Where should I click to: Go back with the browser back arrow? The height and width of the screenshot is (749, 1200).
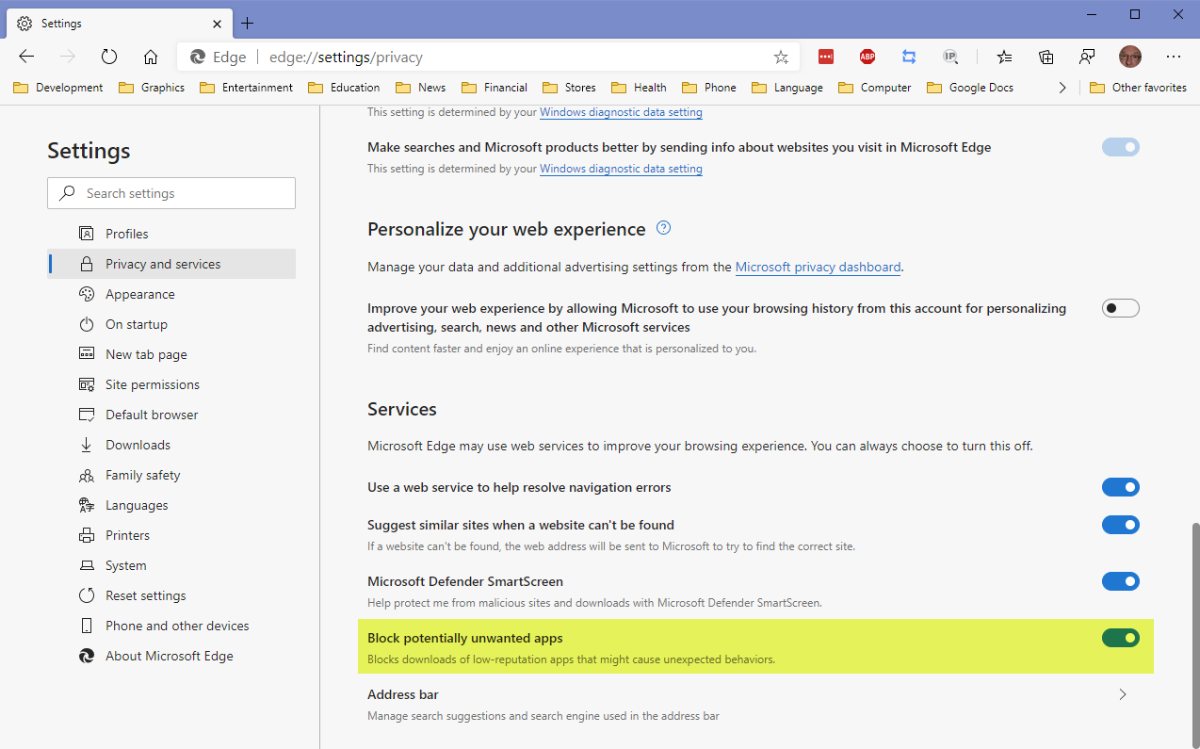(x=27, y=57)
